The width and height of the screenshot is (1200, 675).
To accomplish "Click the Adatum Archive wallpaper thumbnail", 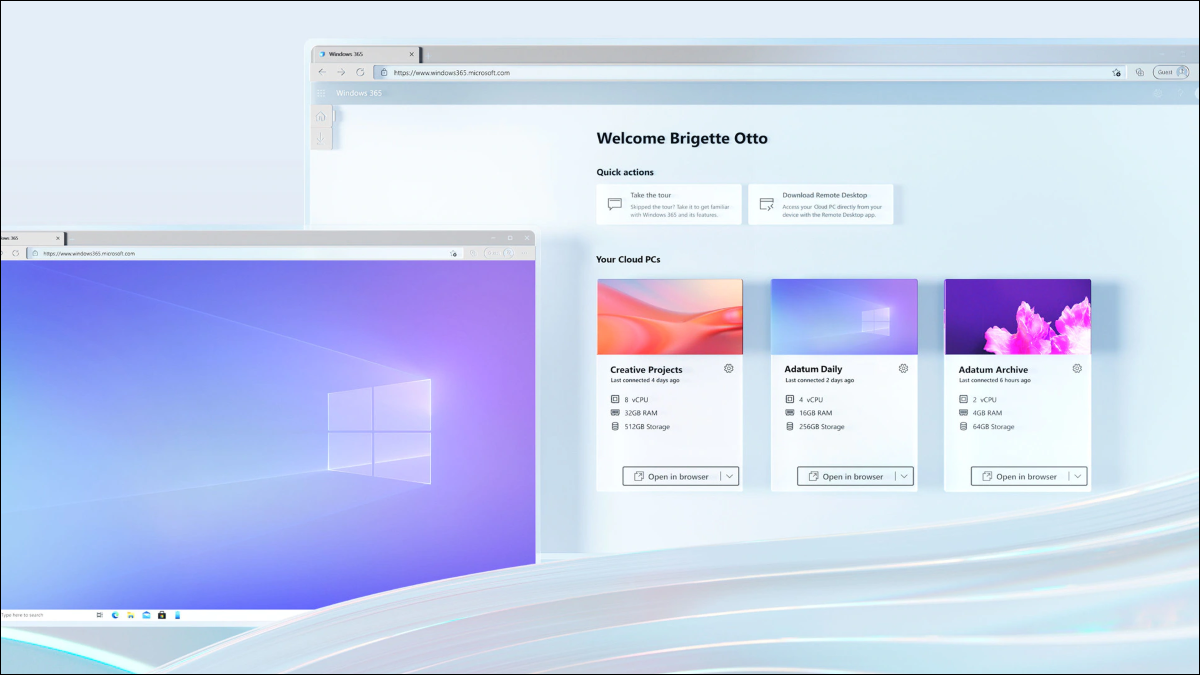I will pos(1018,317).
